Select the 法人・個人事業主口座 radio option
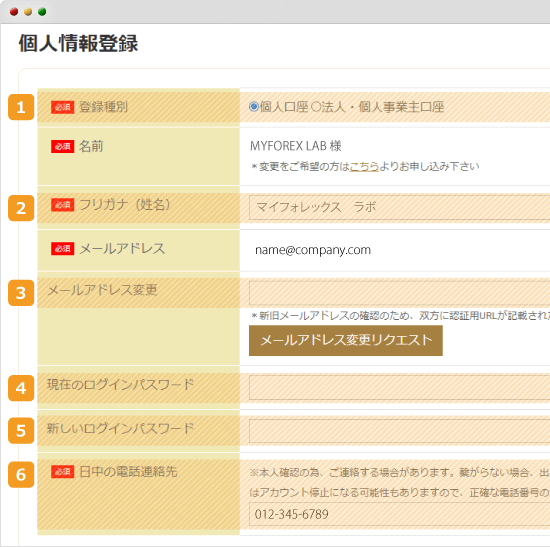Viewport: 550px width, 547px height. pyautogui.click(x=316, y=107)
